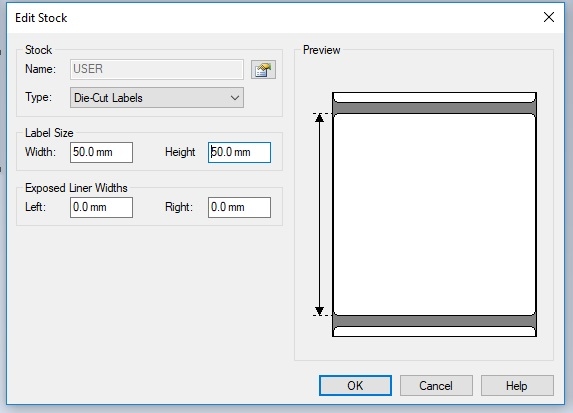Click the Edit Stock title text
Screen dimensions: 573x413
[41, 18]
